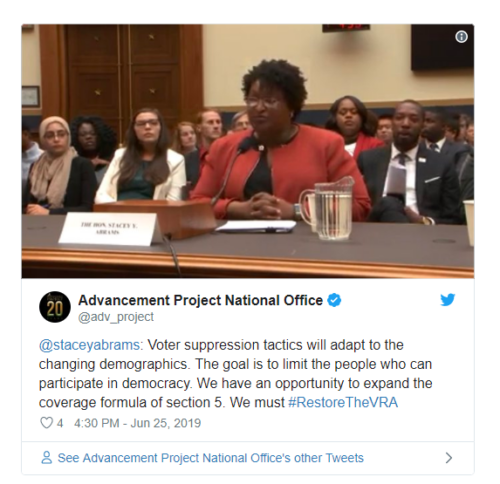Open the Advancement Project National Office profile name
The height and width of the screenshot is (484, 500).
pyautogui.click(x=200, y=300)
